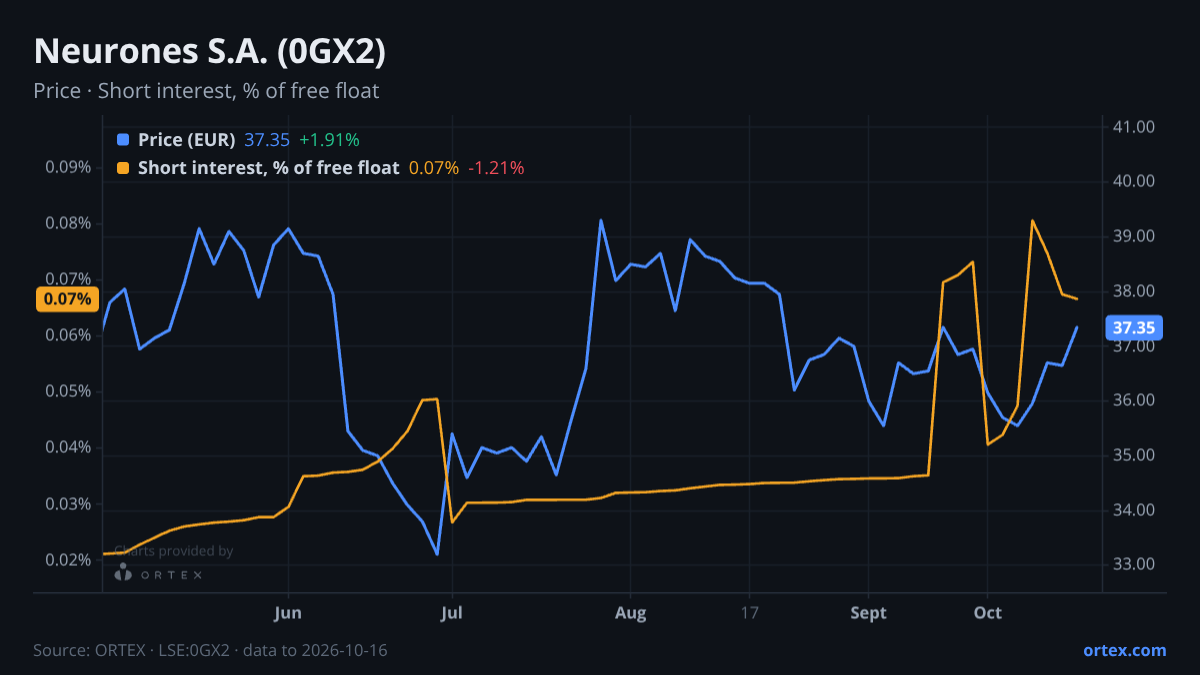Click the subtitle Price · Short interest text
This screenshot has height=675, width=1200.
point(206,91)
